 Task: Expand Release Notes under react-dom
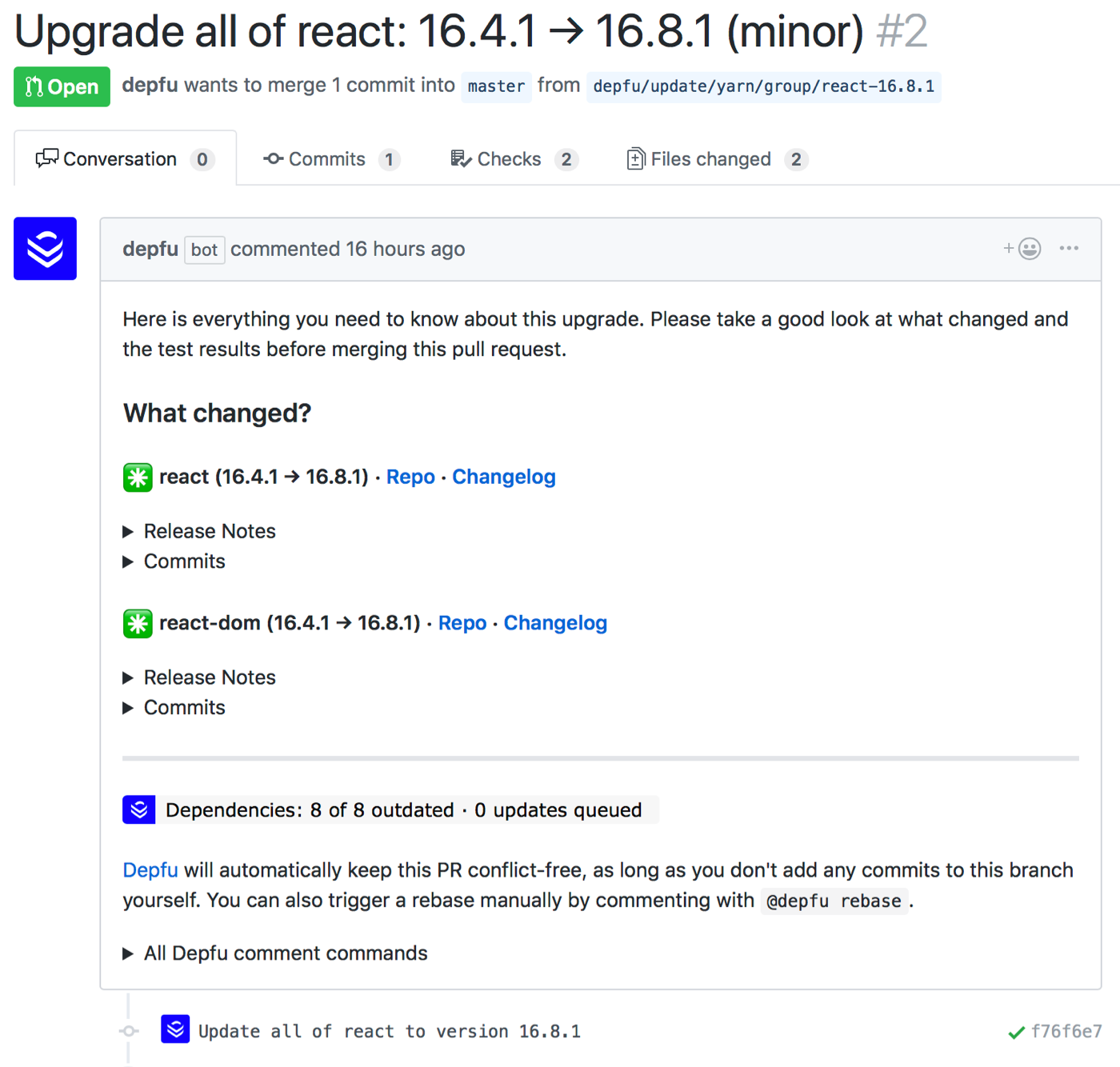[x=209, y=677]
